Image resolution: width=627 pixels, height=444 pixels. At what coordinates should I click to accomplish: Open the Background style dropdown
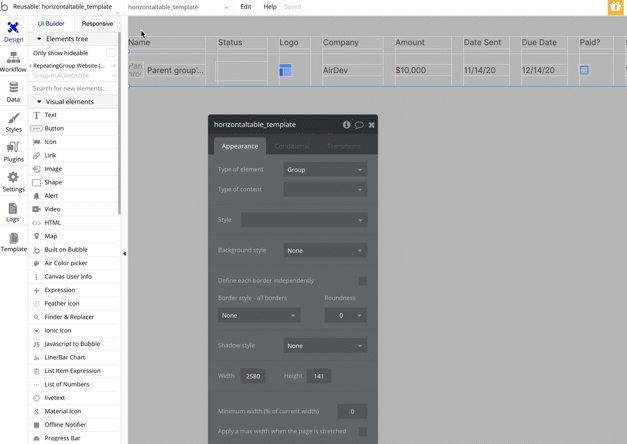325,251
